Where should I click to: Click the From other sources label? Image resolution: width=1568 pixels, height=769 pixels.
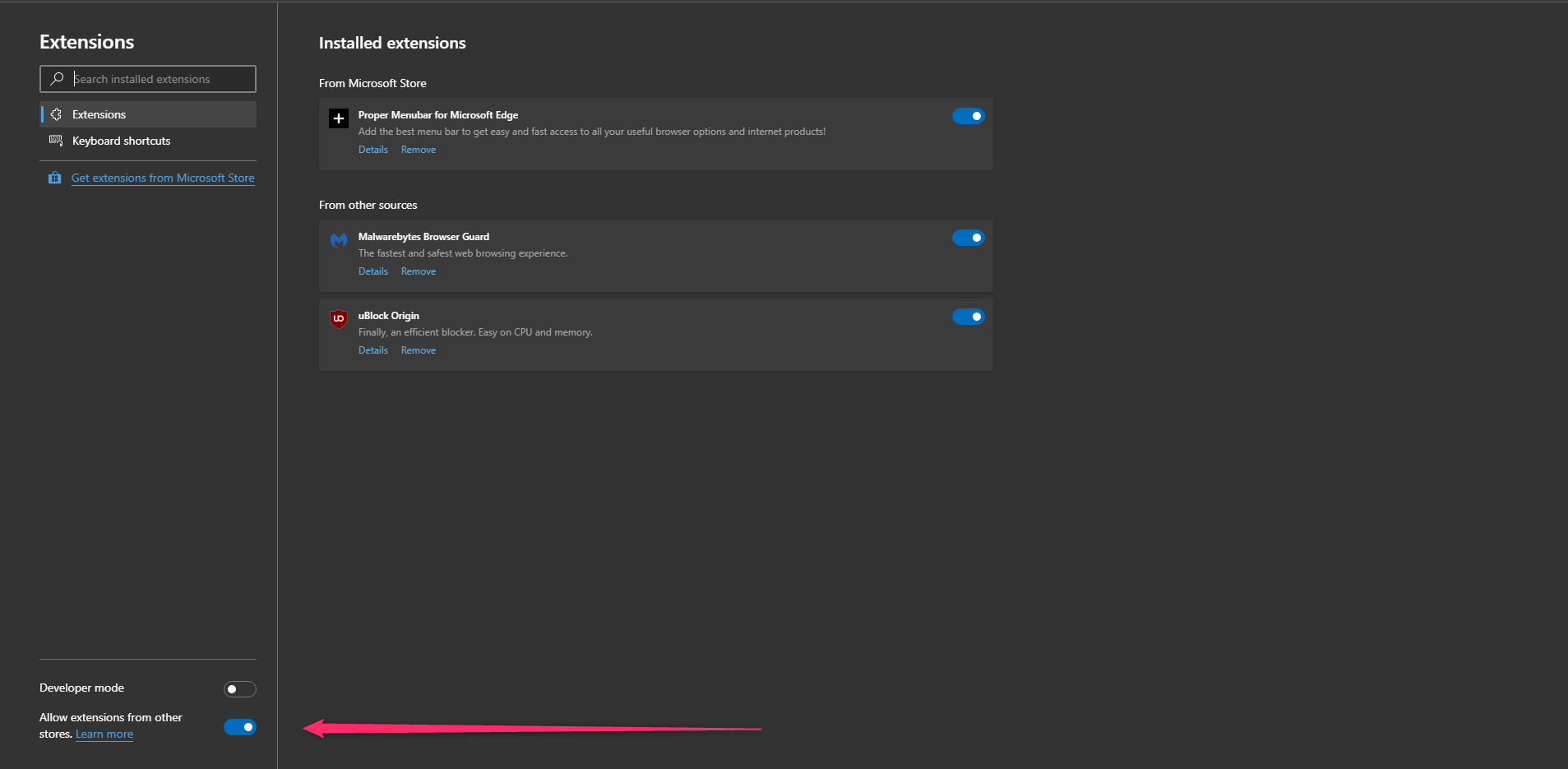click(368, 205)
